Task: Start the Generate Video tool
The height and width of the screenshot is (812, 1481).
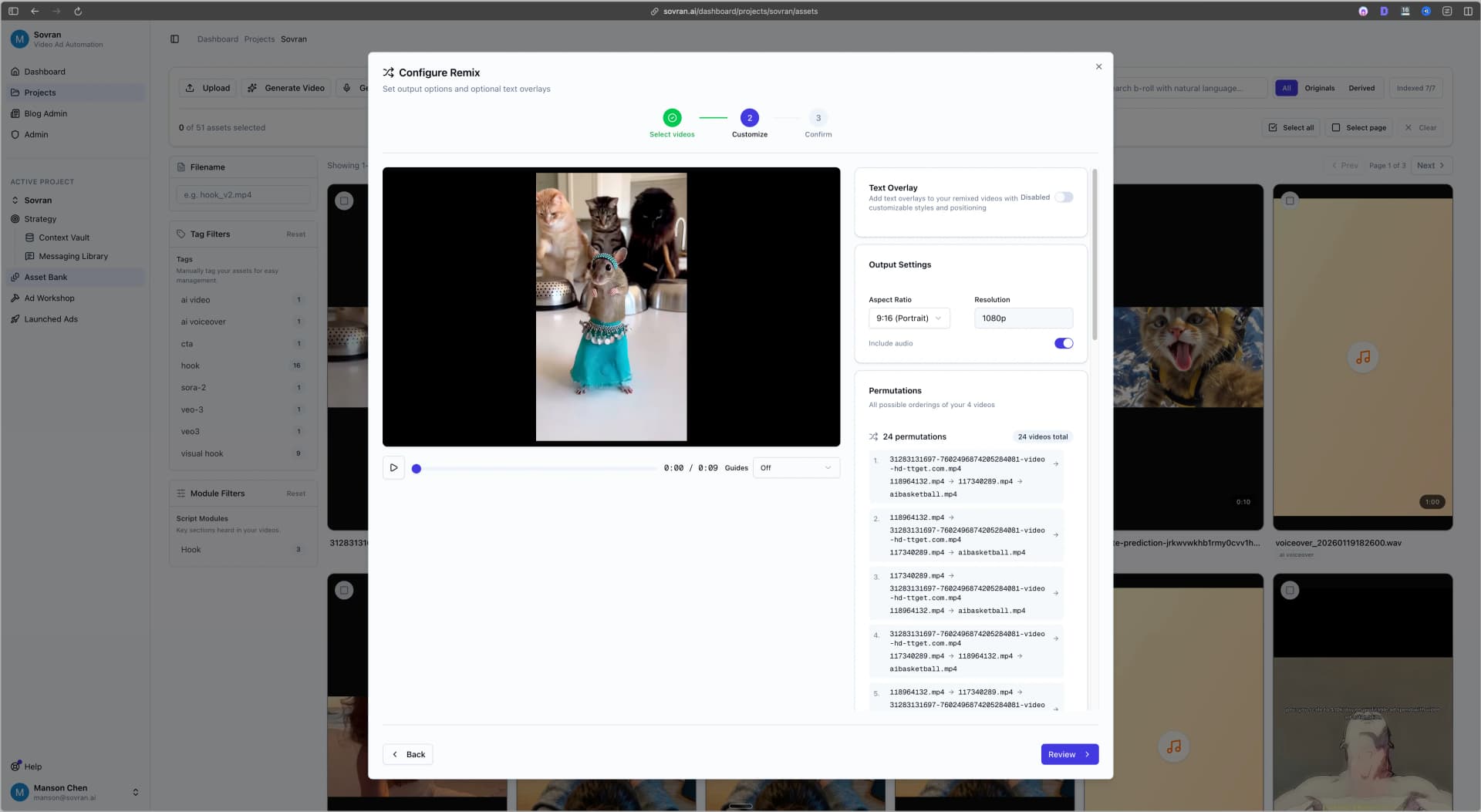Action: [x=285, y=87]
